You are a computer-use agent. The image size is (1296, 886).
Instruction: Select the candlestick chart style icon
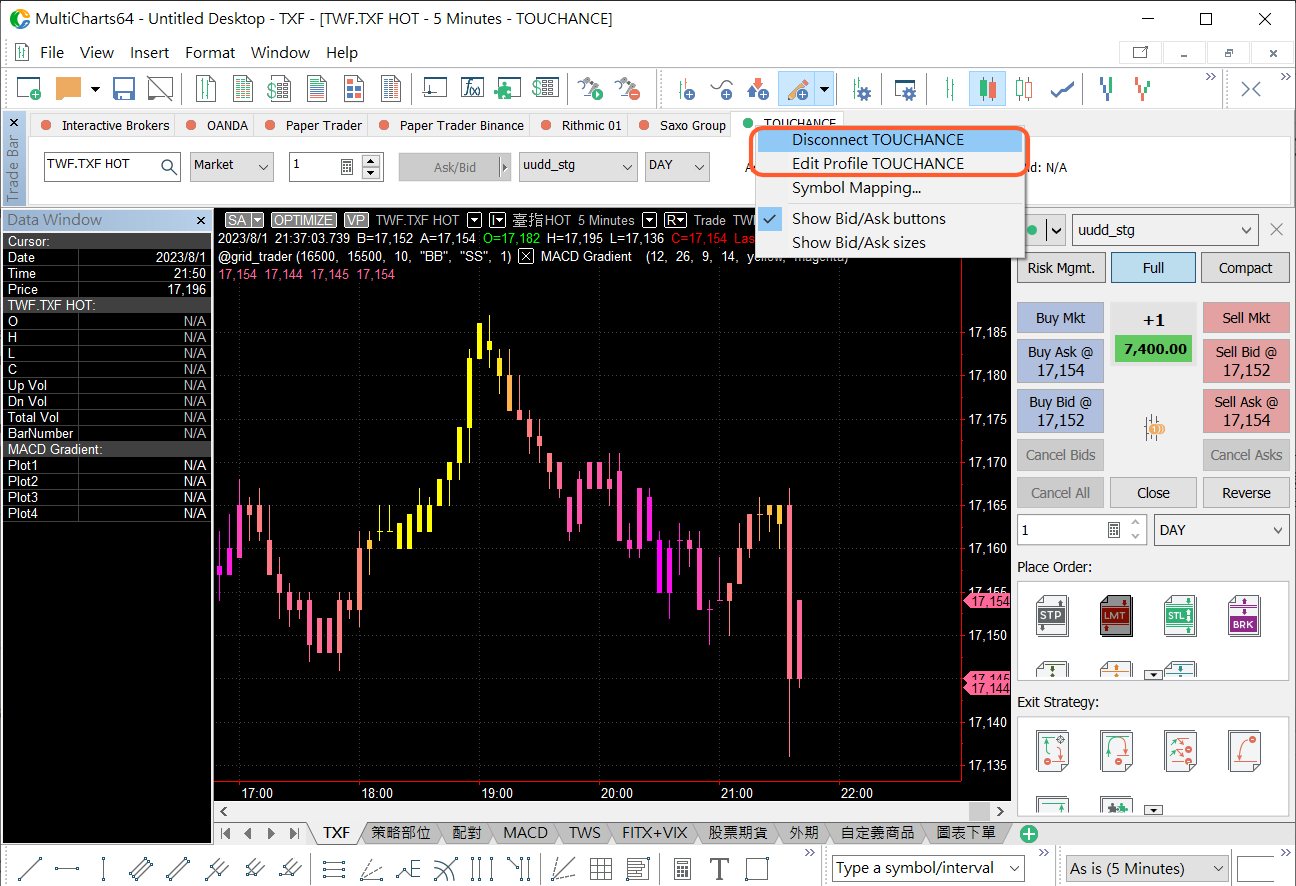[988, 89]
